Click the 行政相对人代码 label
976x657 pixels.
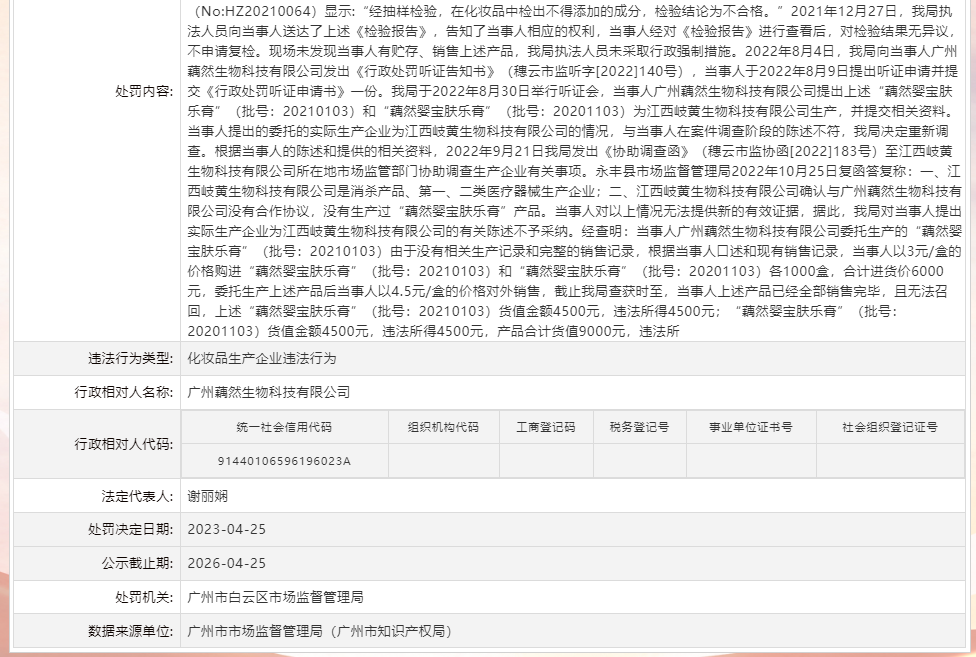[x=123, y=444]
